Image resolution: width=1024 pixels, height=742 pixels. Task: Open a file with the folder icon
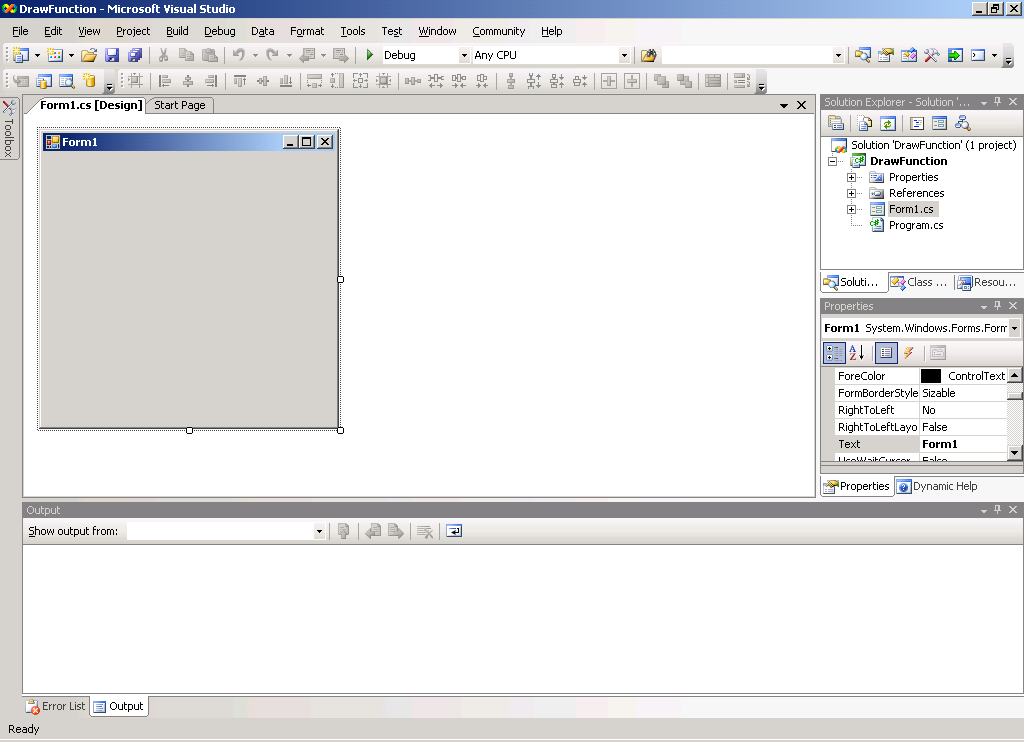coord(89,56)
